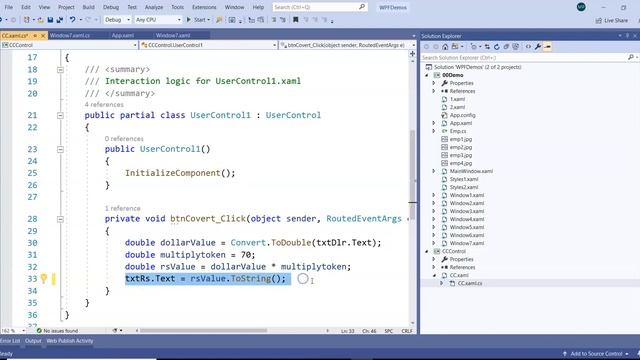Click the user account avatar icon

[x=581, y=7]
